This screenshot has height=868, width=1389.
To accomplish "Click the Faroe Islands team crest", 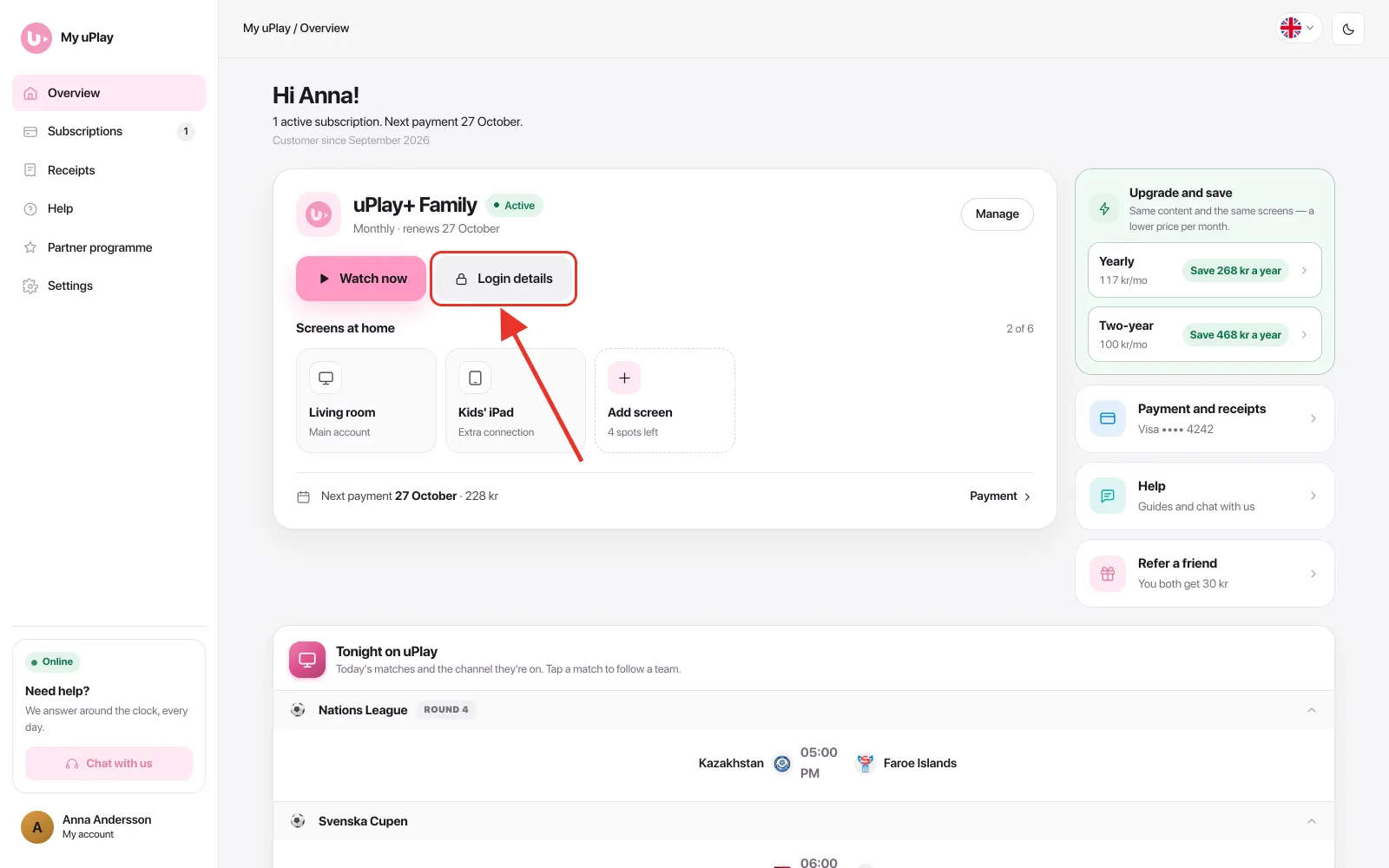I will click(x=865, y=764).
